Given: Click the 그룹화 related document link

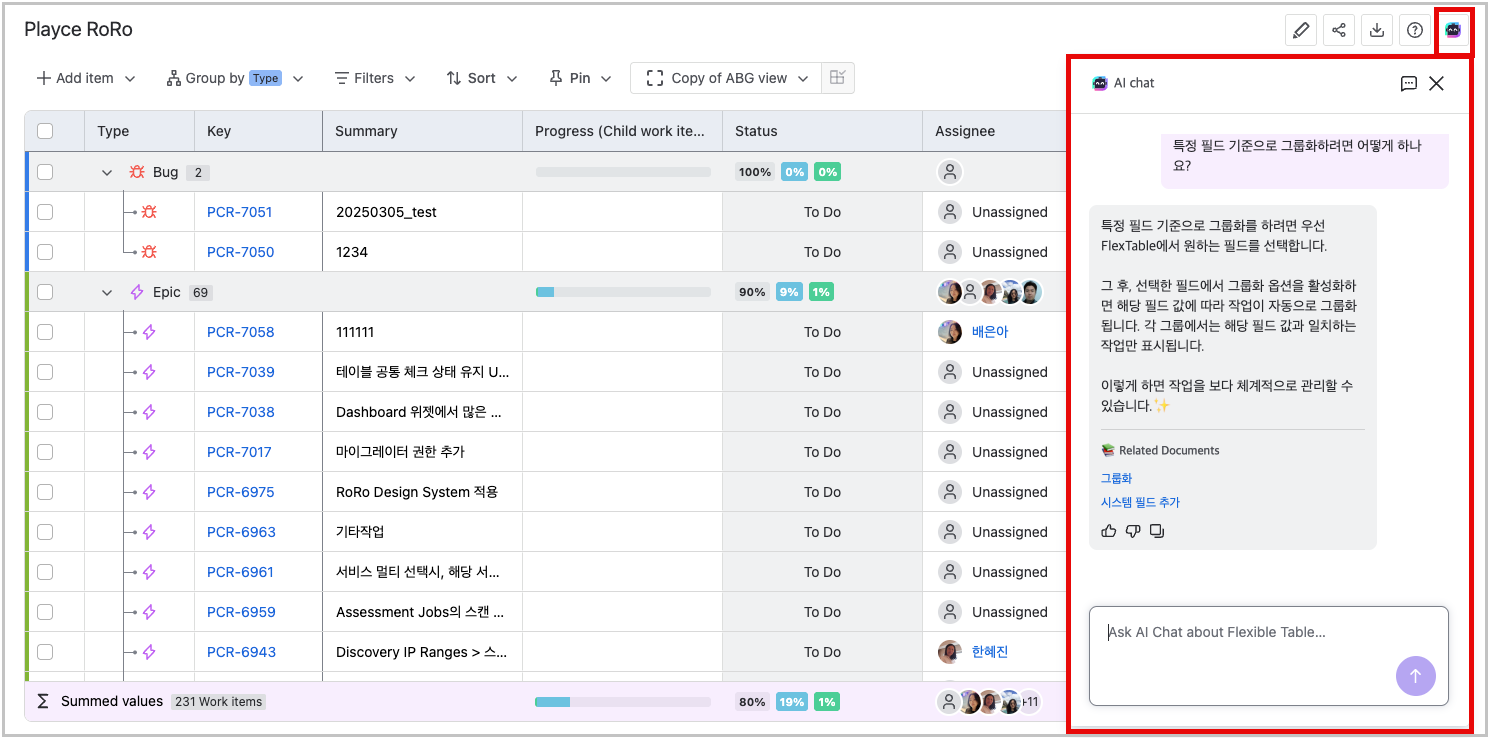Looking at the screenshot, I should click(1115, 478).
